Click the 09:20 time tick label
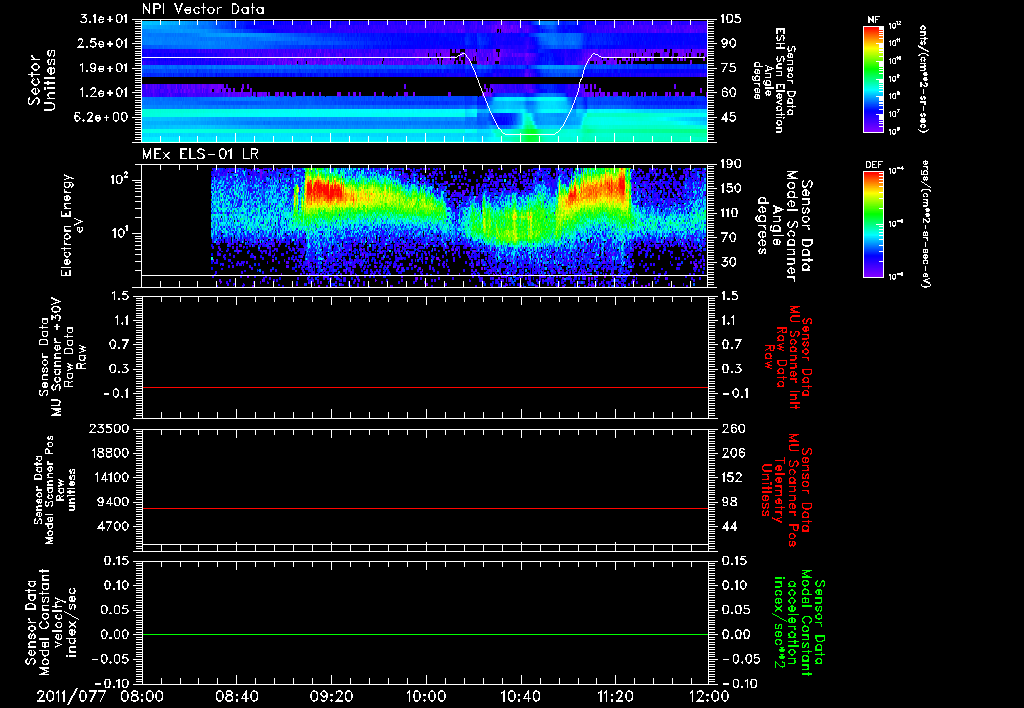 click(331, 696)
